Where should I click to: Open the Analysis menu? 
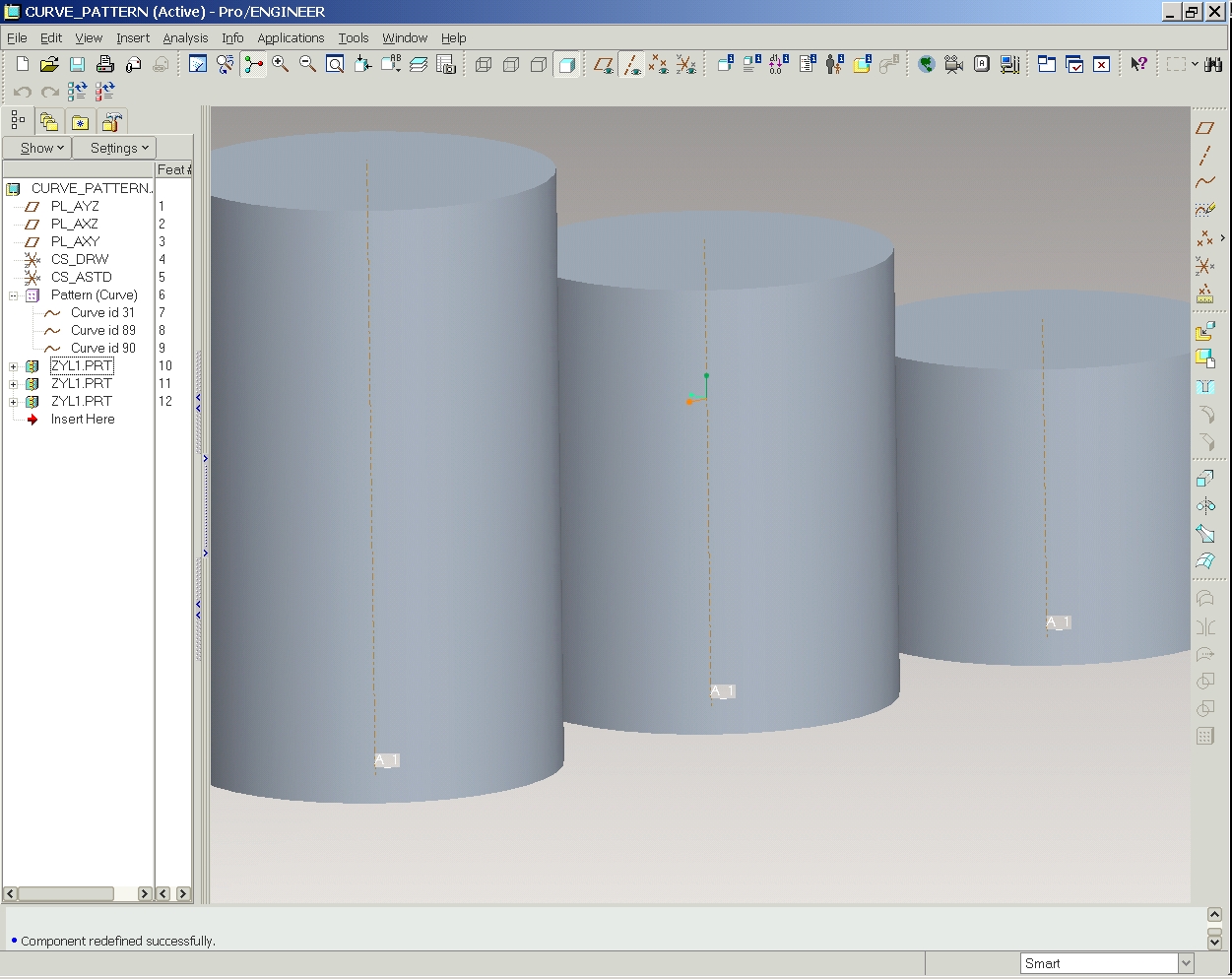pyautogui.click(x=185, y=37)
